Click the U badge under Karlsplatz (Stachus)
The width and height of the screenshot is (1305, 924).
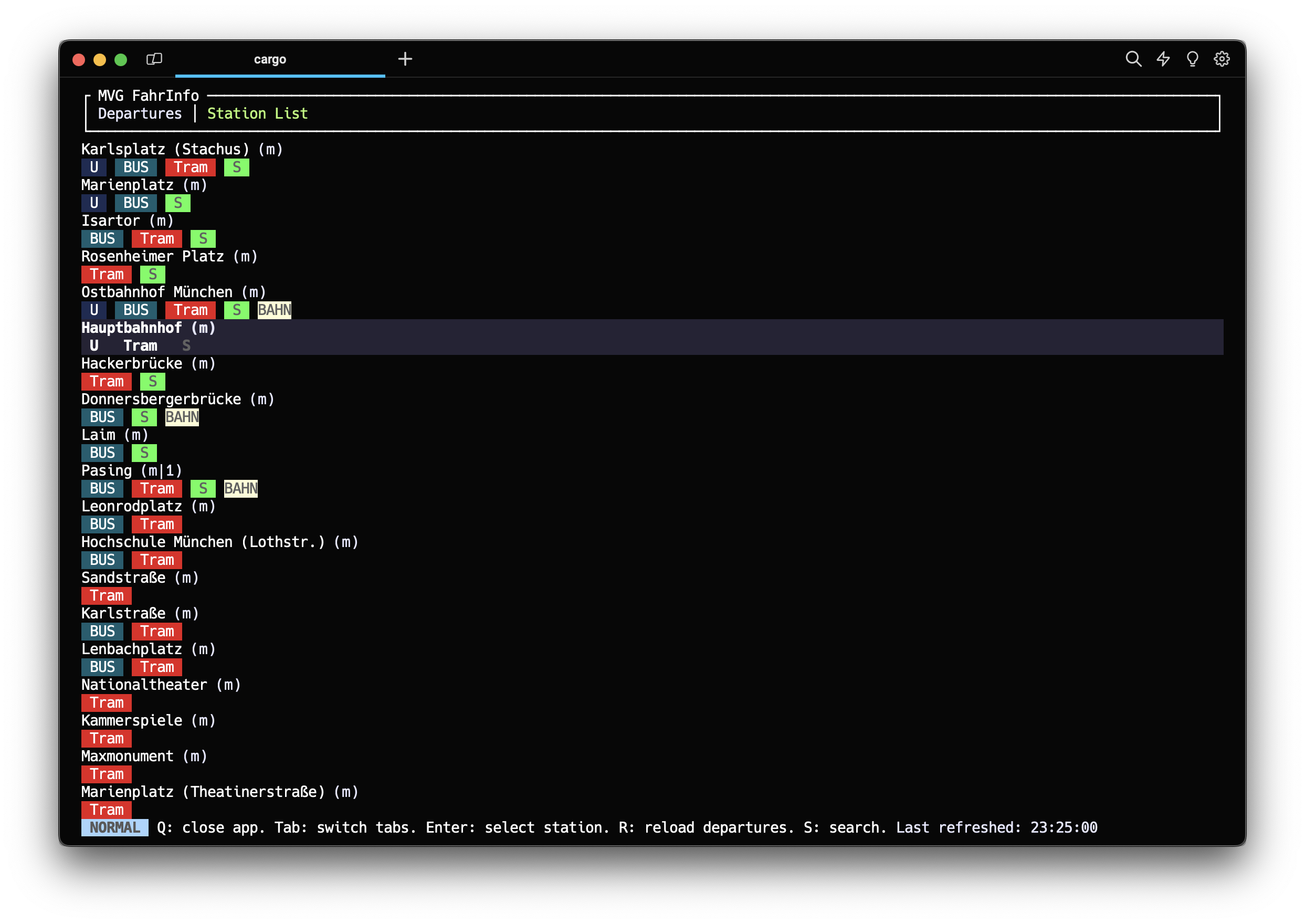point(94,167)
